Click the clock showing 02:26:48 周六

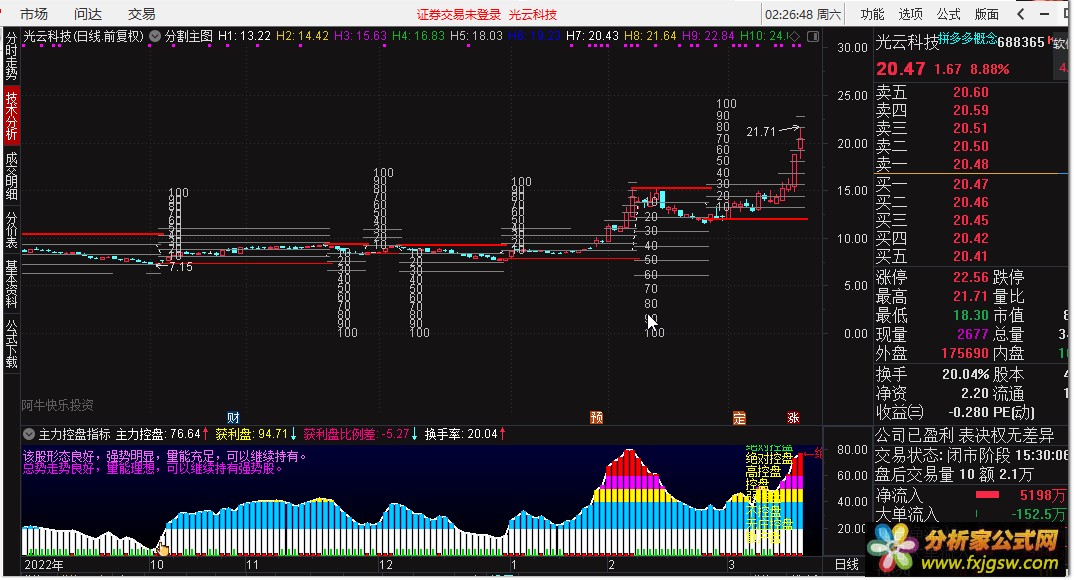point(804,14)
